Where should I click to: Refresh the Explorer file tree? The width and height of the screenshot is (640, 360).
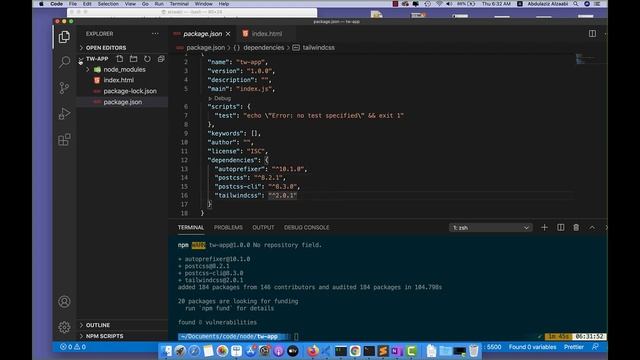point(147,59)
